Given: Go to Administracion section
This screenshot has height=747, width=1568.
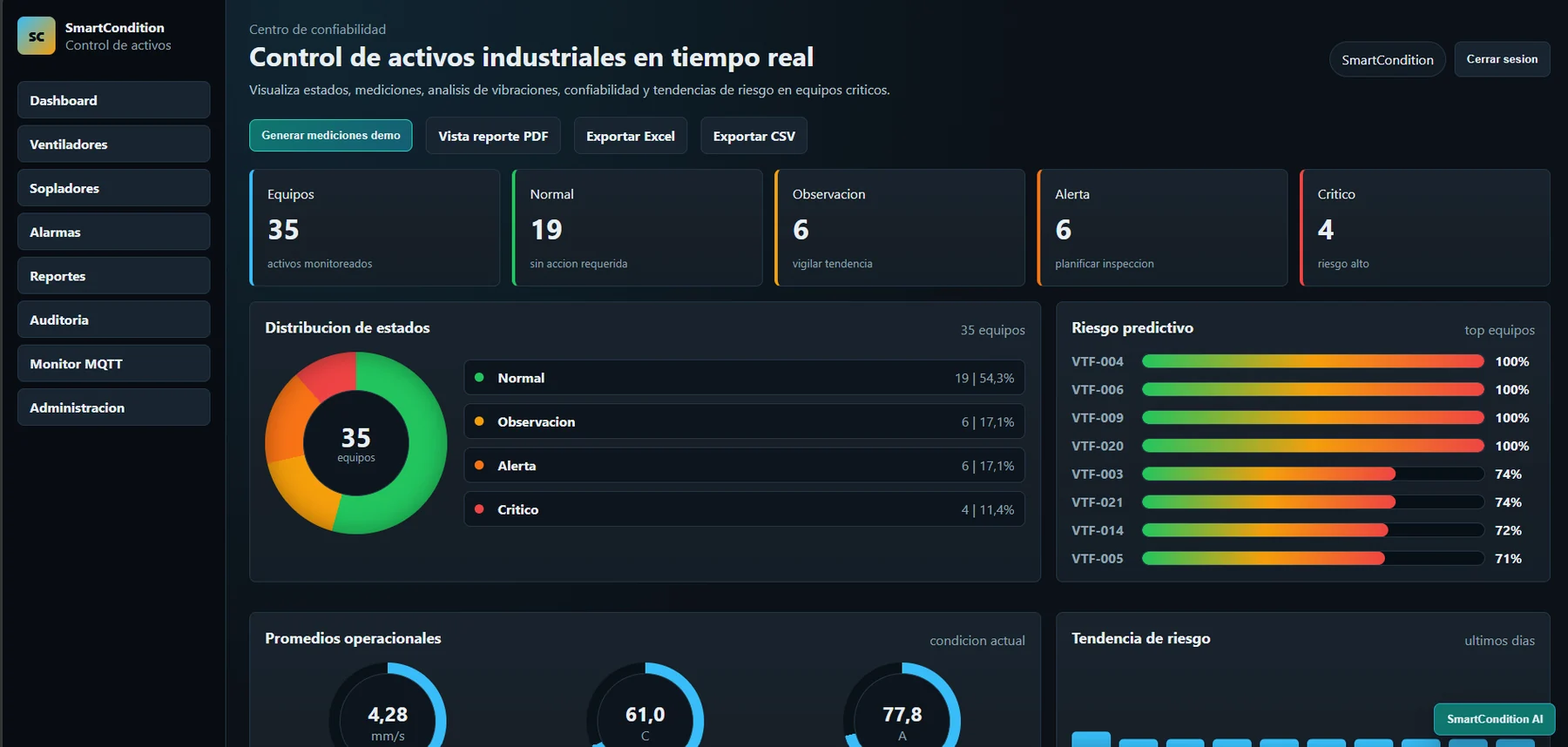Looking at the screenshot, I should tap(113, 407).
